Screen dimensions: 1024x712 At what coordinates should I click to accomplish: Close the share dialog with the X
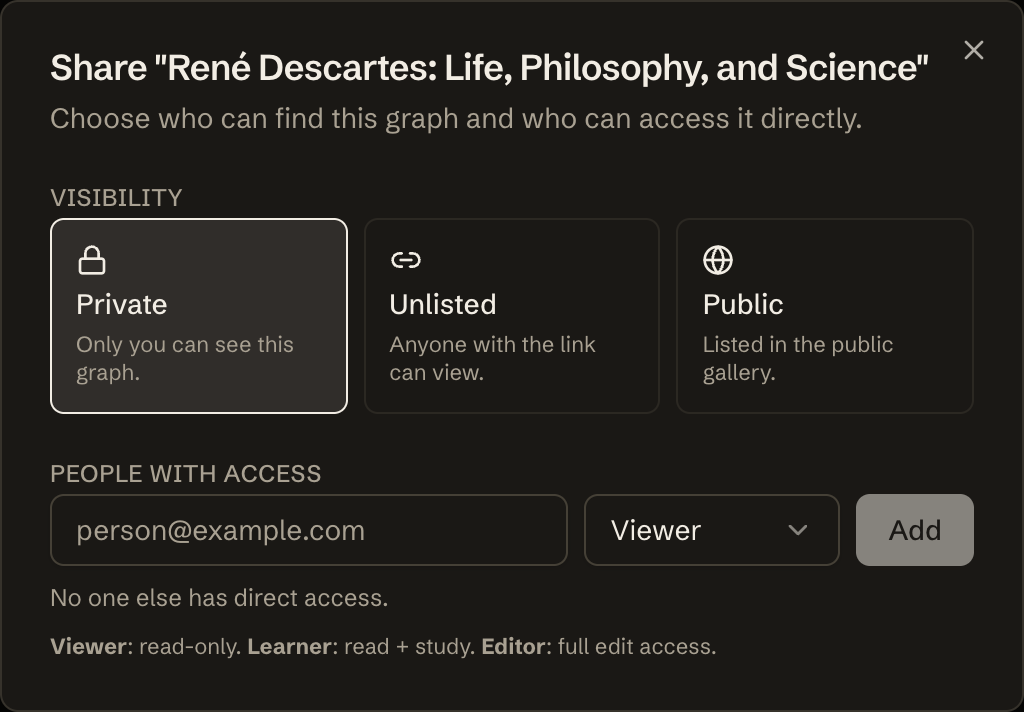pos(974,50)
